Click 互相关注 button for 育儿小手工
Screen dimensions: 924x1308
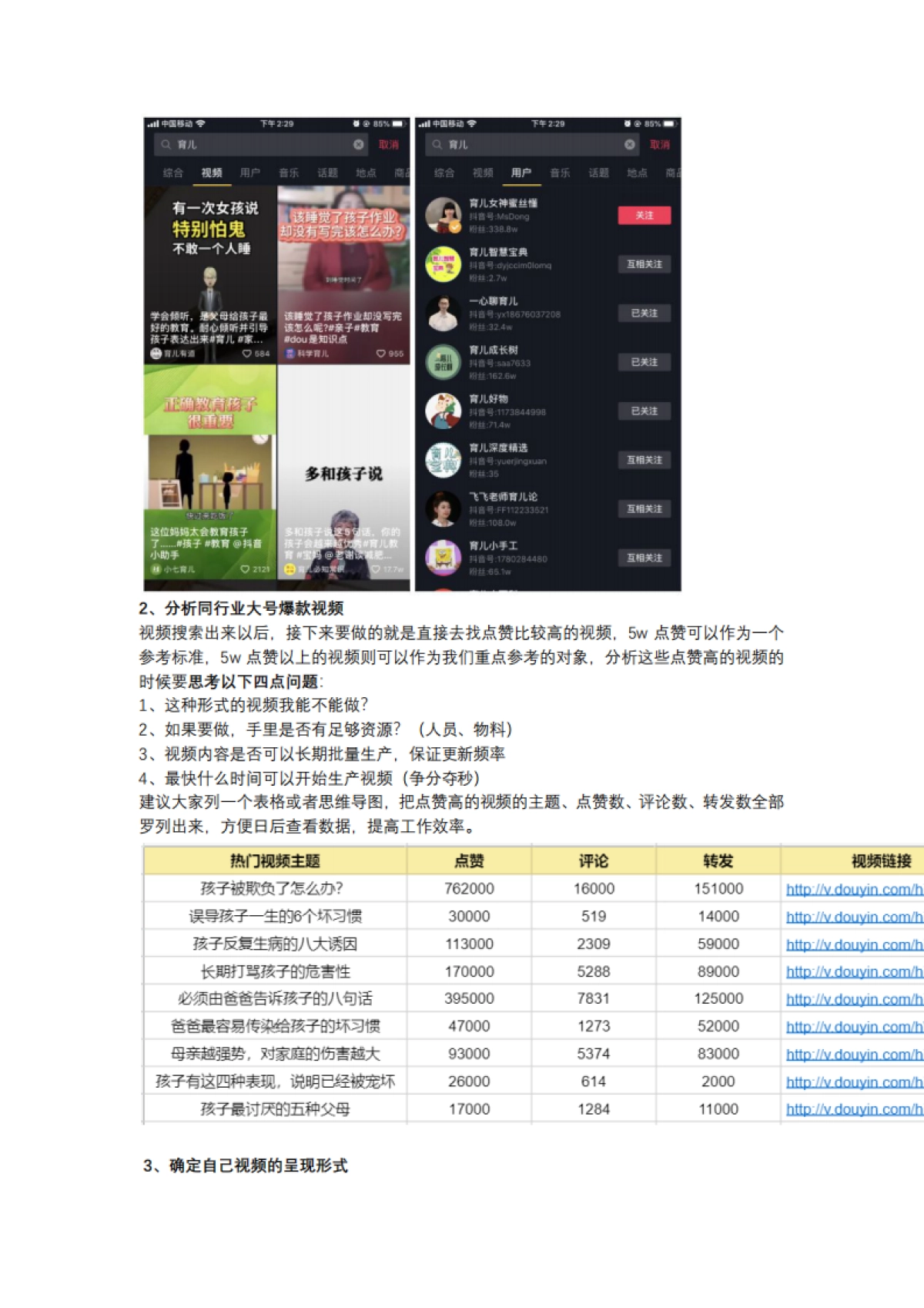(644, 558)
